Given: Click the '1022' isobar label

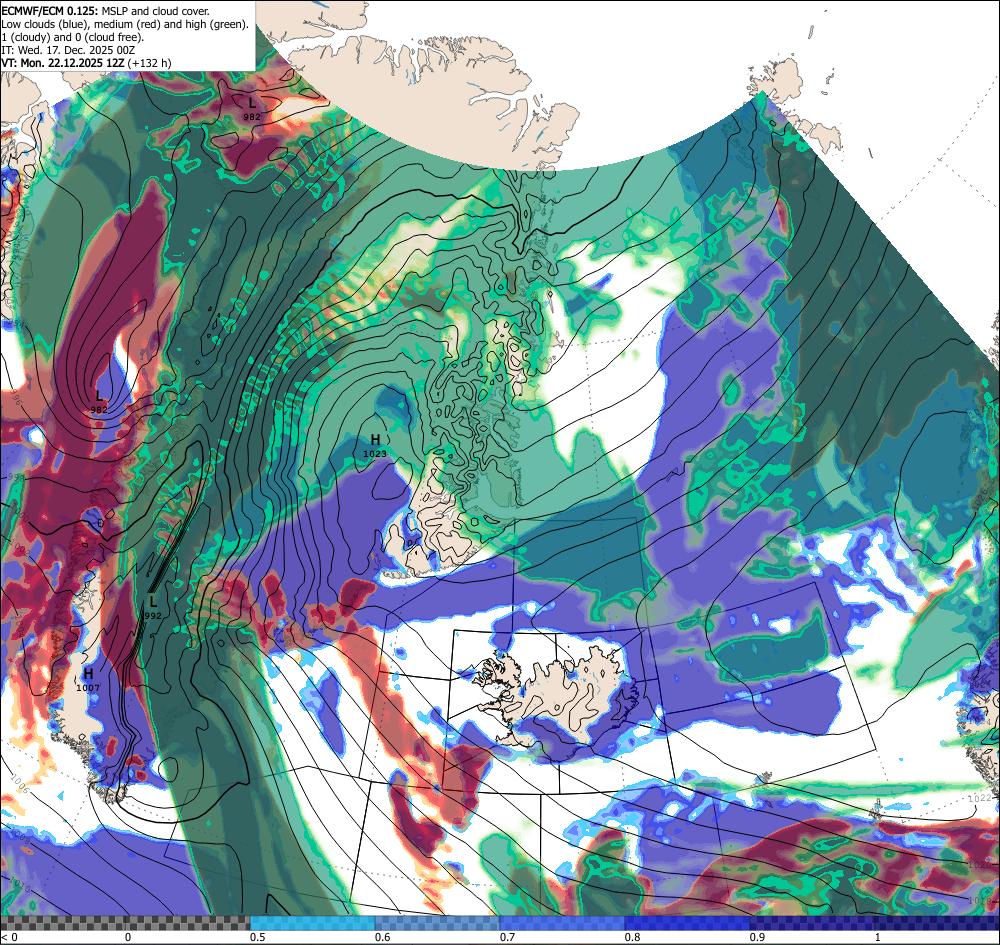Looking at the screenshot, I should [x=979, y=798].
